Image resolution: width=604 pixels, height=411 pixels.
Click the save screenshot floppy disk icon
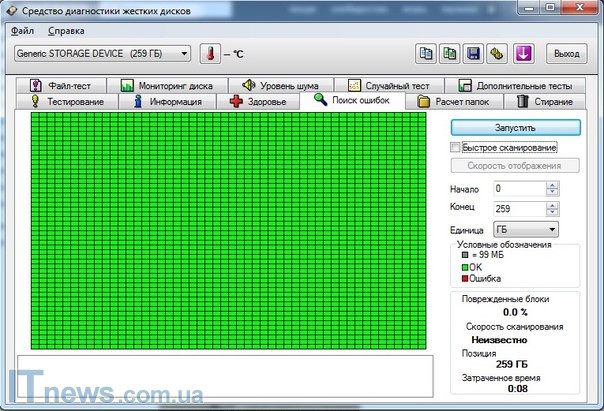coord(474,53)
